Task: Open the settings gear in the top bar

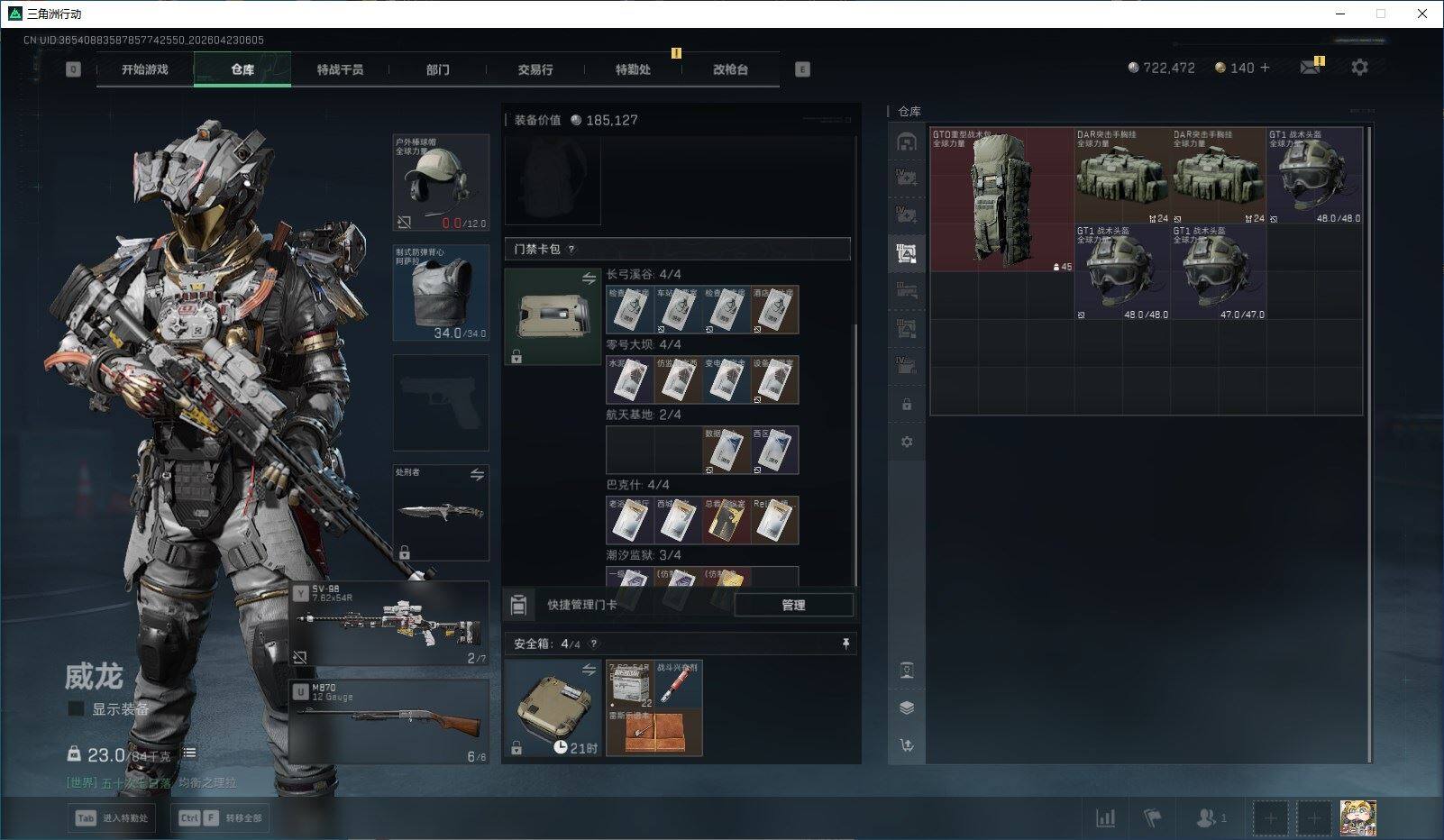Action: pos(1359,68)
